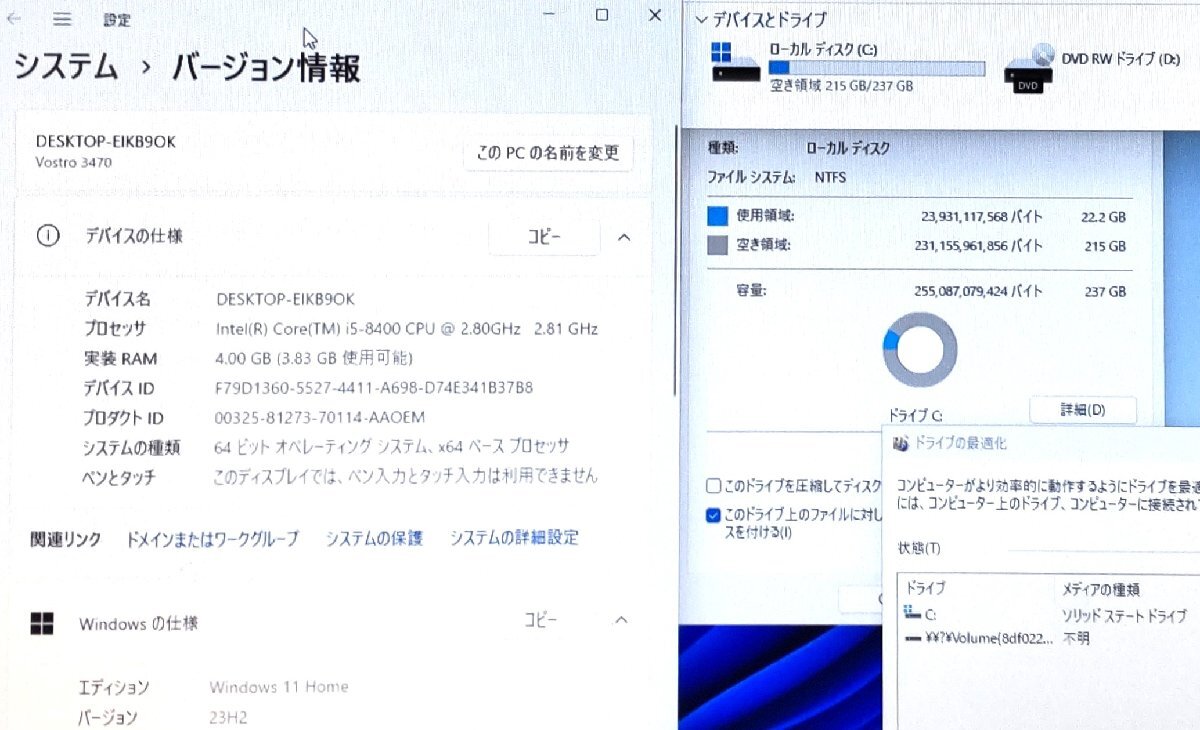Click the Windows logo beside Windows の仕様
1200x730 pixels.
pyautogui.click(x=42, y=623)
